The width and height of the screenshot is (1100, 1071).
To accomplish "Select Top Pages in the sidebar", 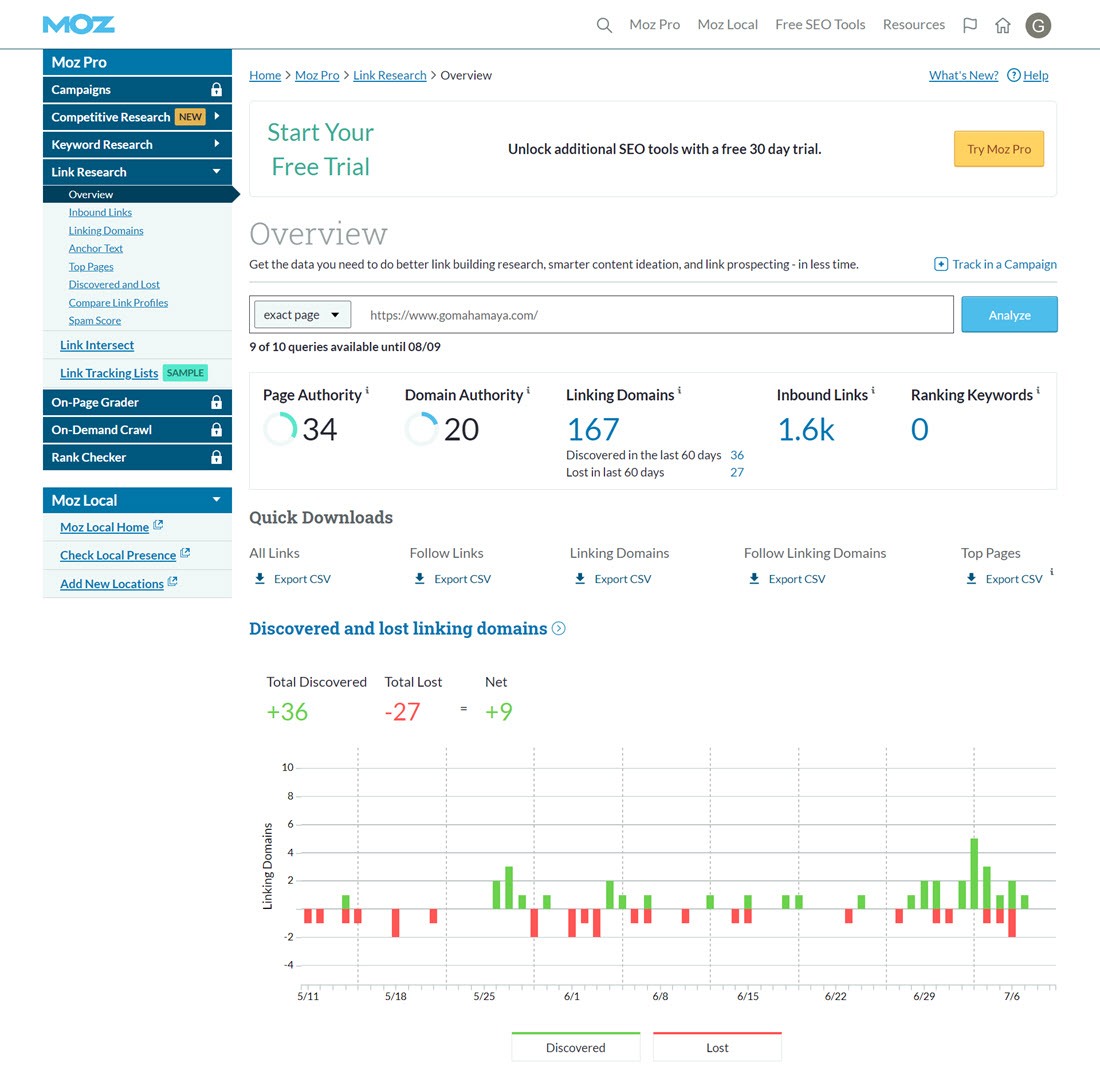I will click(x=91, y=267).
